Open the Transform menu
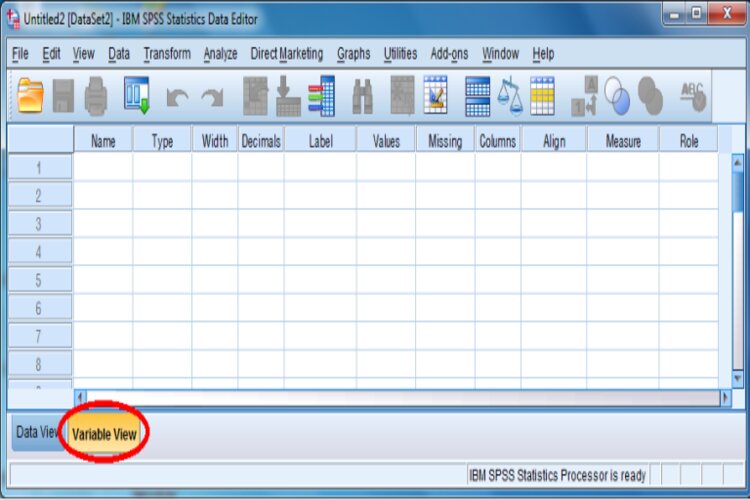 167,54
